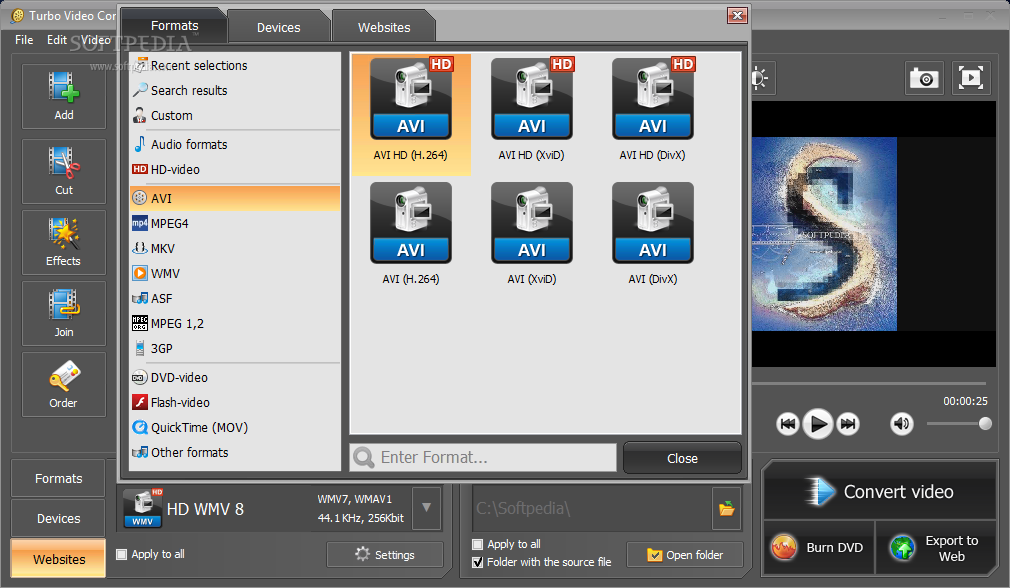Select the Cut tool
The image size is (1010, 588).
click(x=64, y=171)
